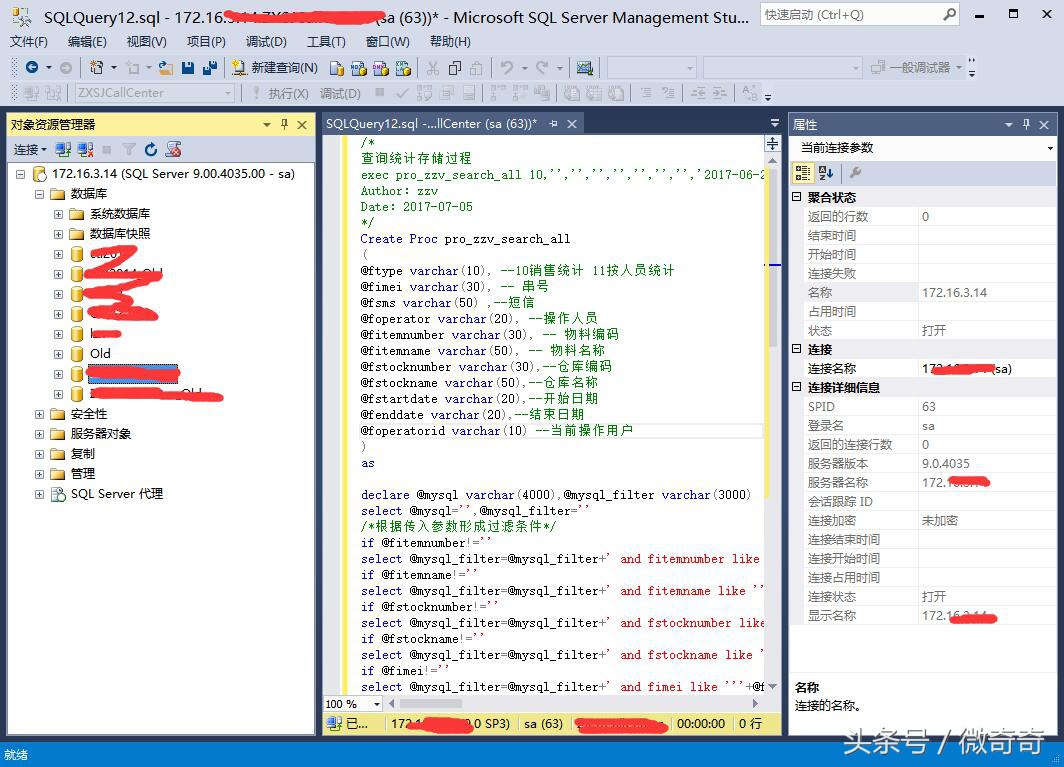Click the XMLA query icon
Image resolution: width=1064 pixels, height=767 pixels.
click(x=404, y=68)
